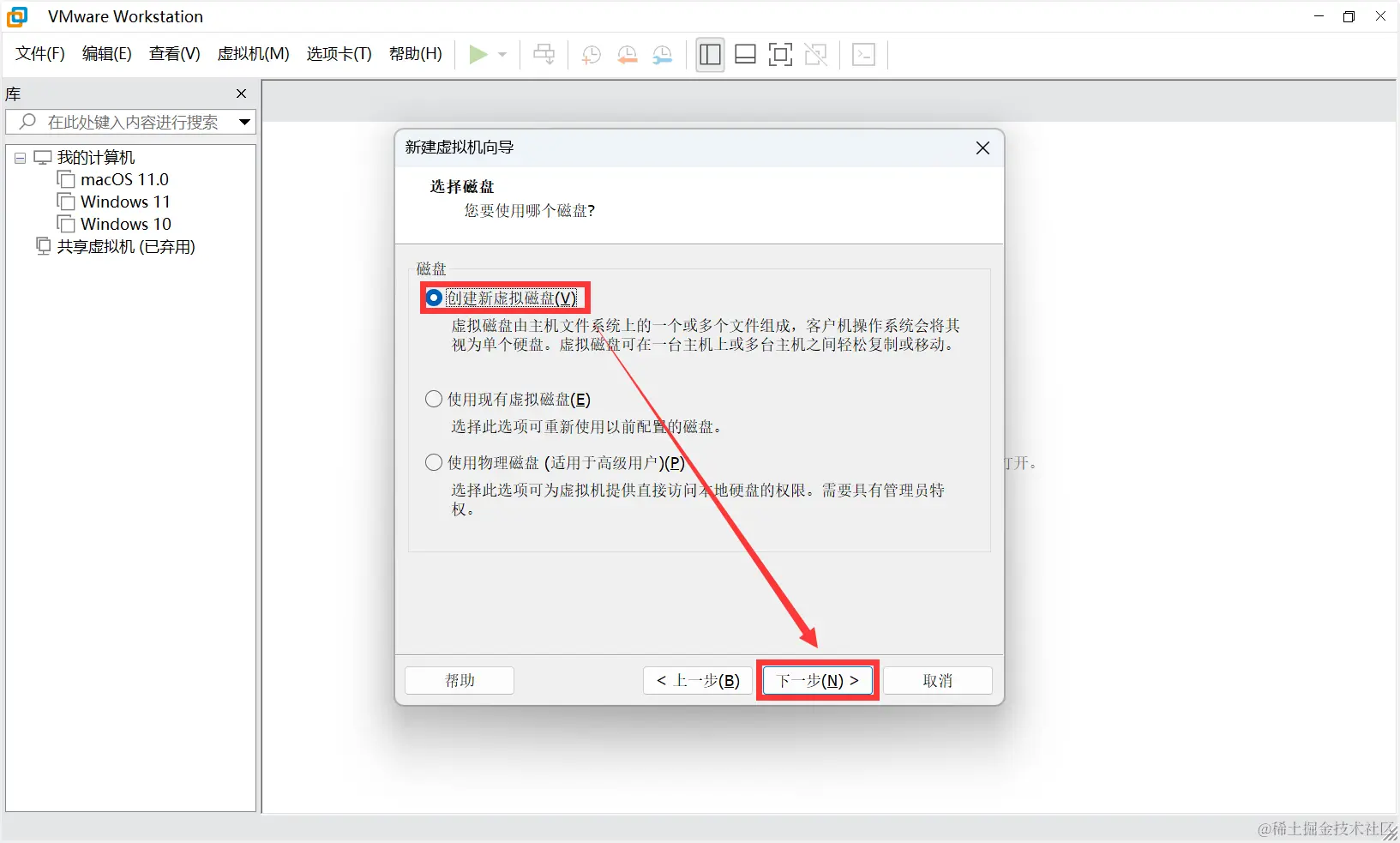This screenshot has height=843, width=1400.
Task: Select the macOS 11.0 virtual machine
Action: (124, 179)
